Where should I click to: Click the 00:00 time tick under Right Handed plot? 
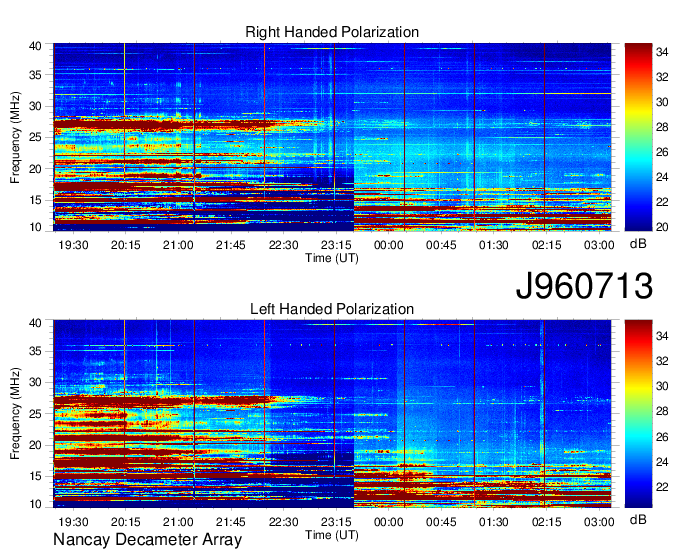tap(389, 245)
